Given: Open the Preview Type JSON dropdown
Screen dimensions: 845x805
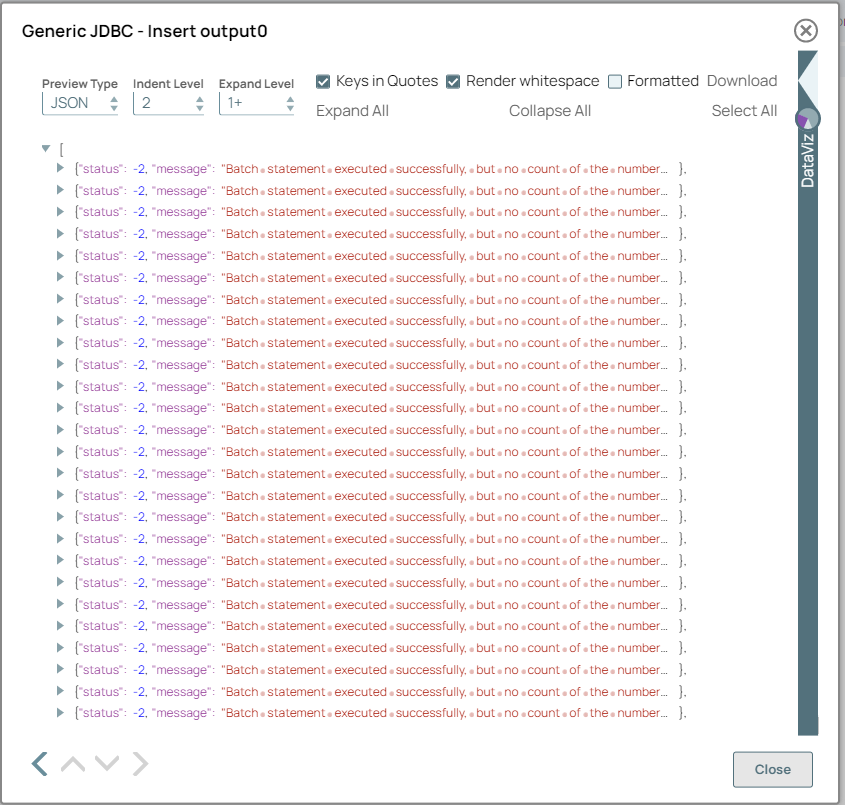Looking at the screenshot, I should click(80, 103).
